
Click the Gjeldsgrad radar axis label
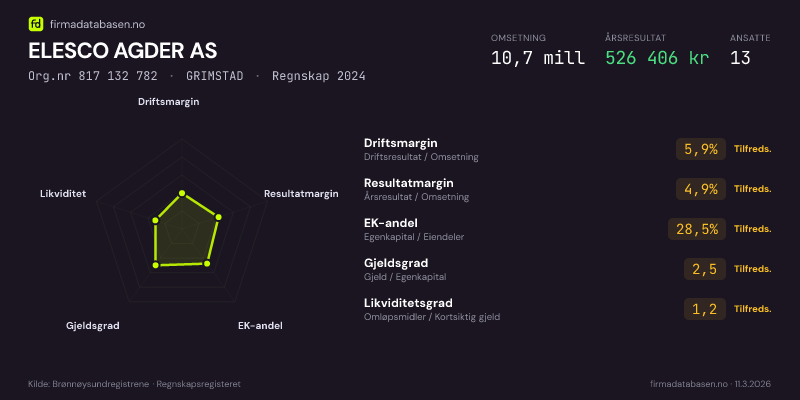[93, 326]
